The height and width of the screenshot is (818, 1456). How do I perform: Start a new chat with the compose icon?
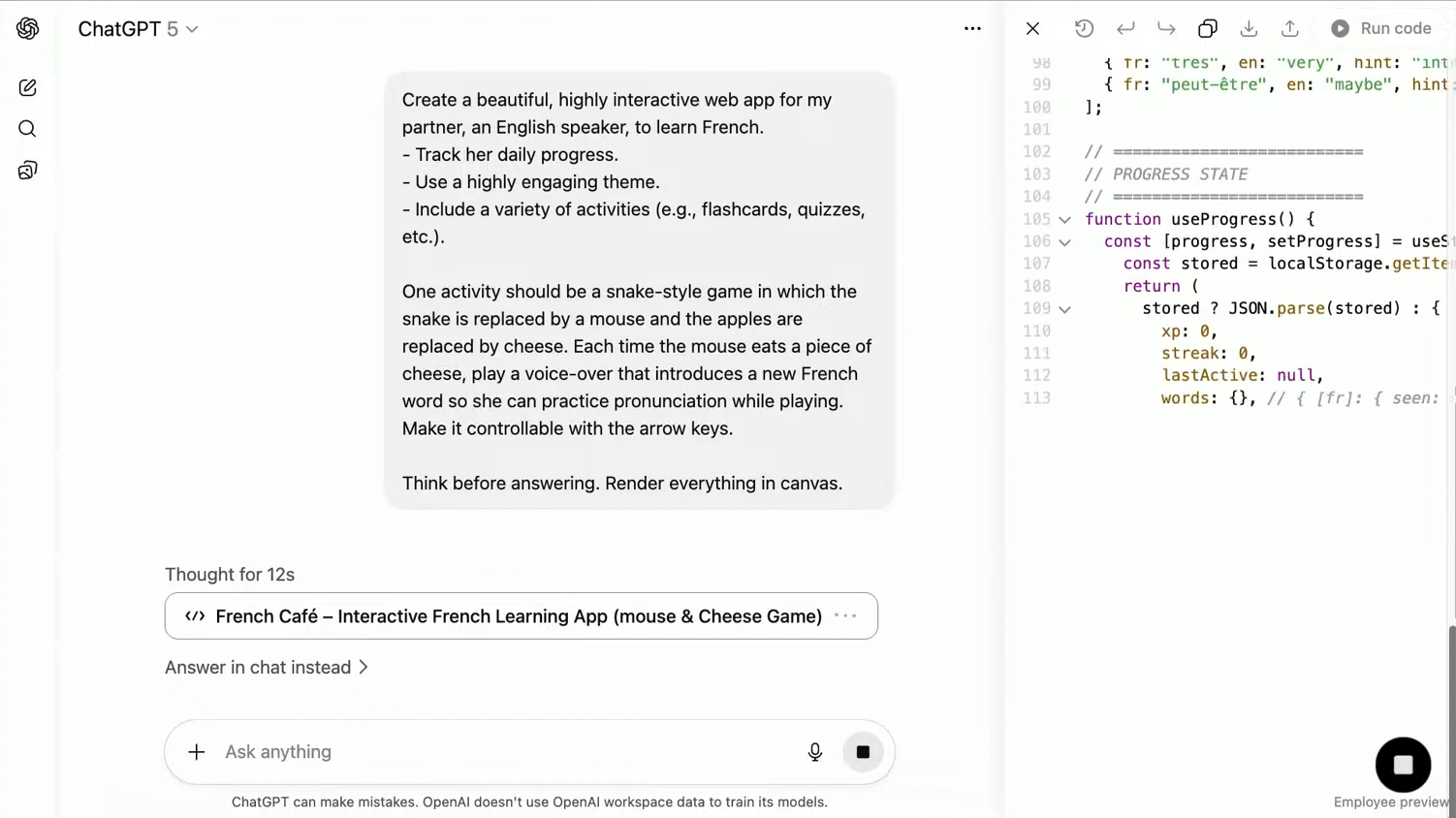27,88
